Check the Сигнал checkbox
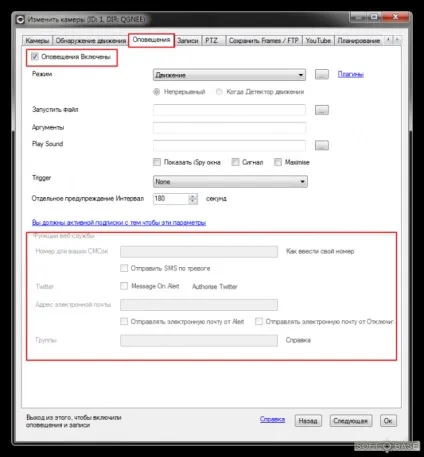This screenshot has height=457, width=424. click(x=235, y=162)
